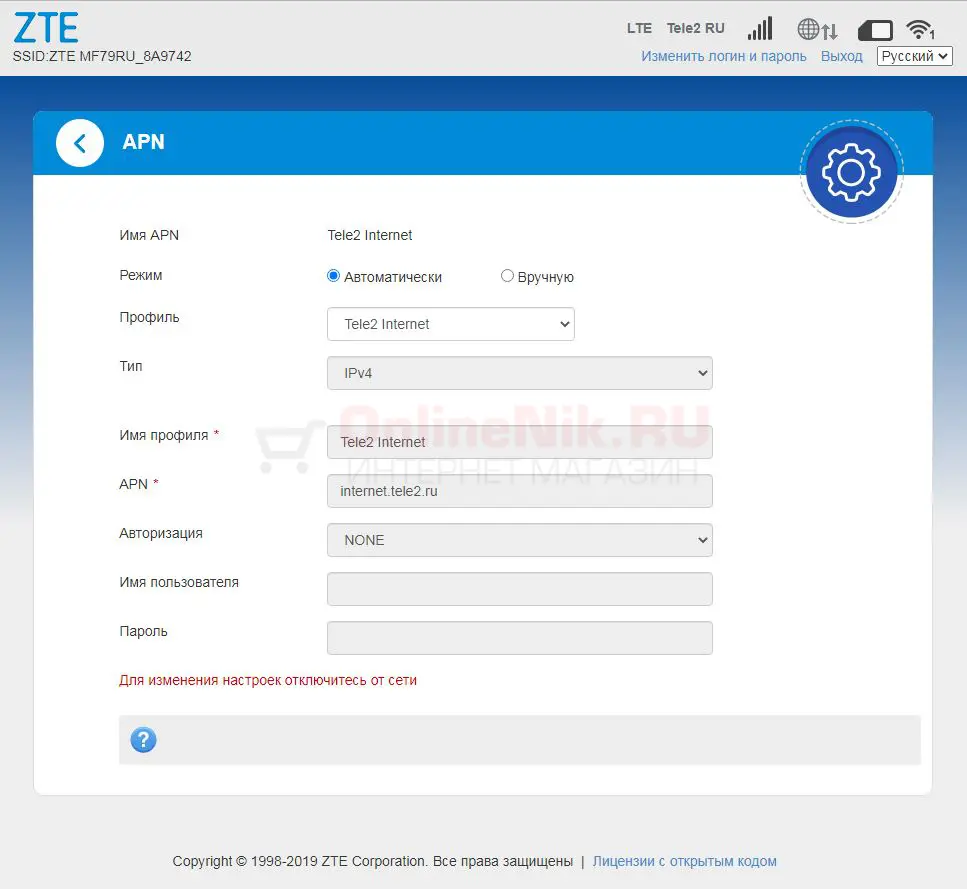Image resolution: width=967 pixels, height=889 pixels.
Task: Click the Wi-Fi connected devices icon
Action: click(920, 29)
